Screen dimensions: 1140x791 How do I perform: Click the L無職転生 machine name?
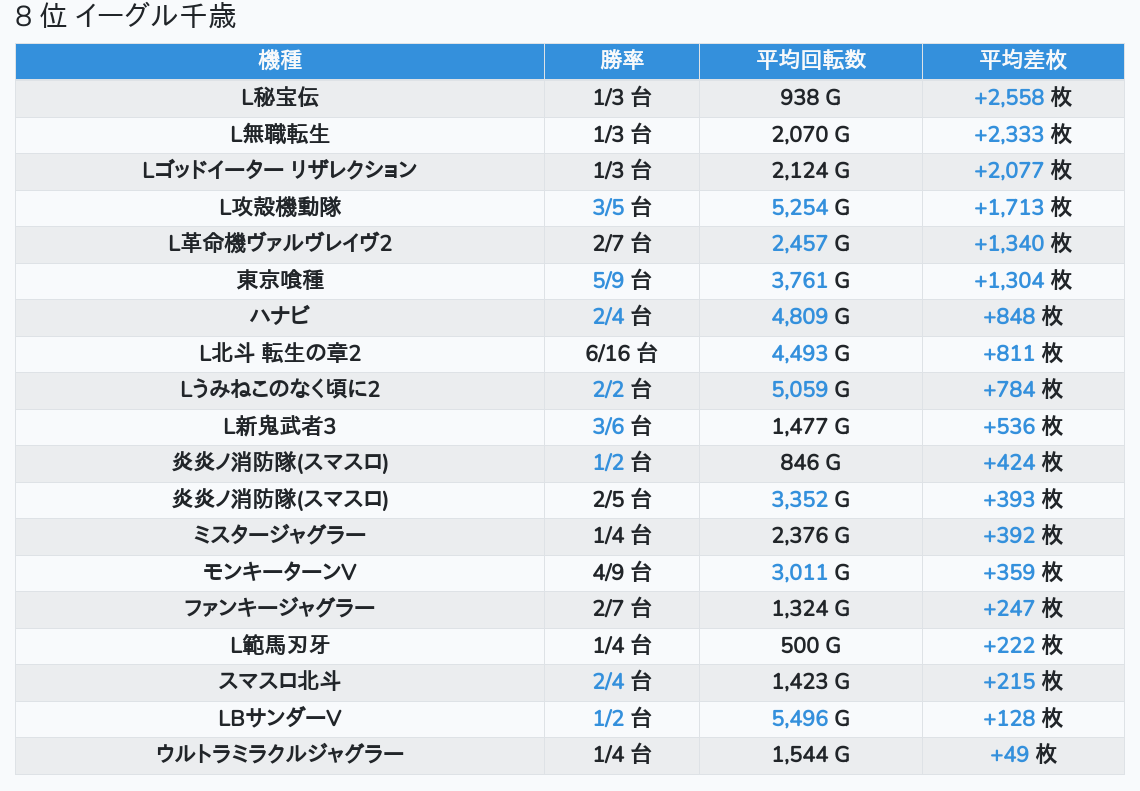coord(280,134)
